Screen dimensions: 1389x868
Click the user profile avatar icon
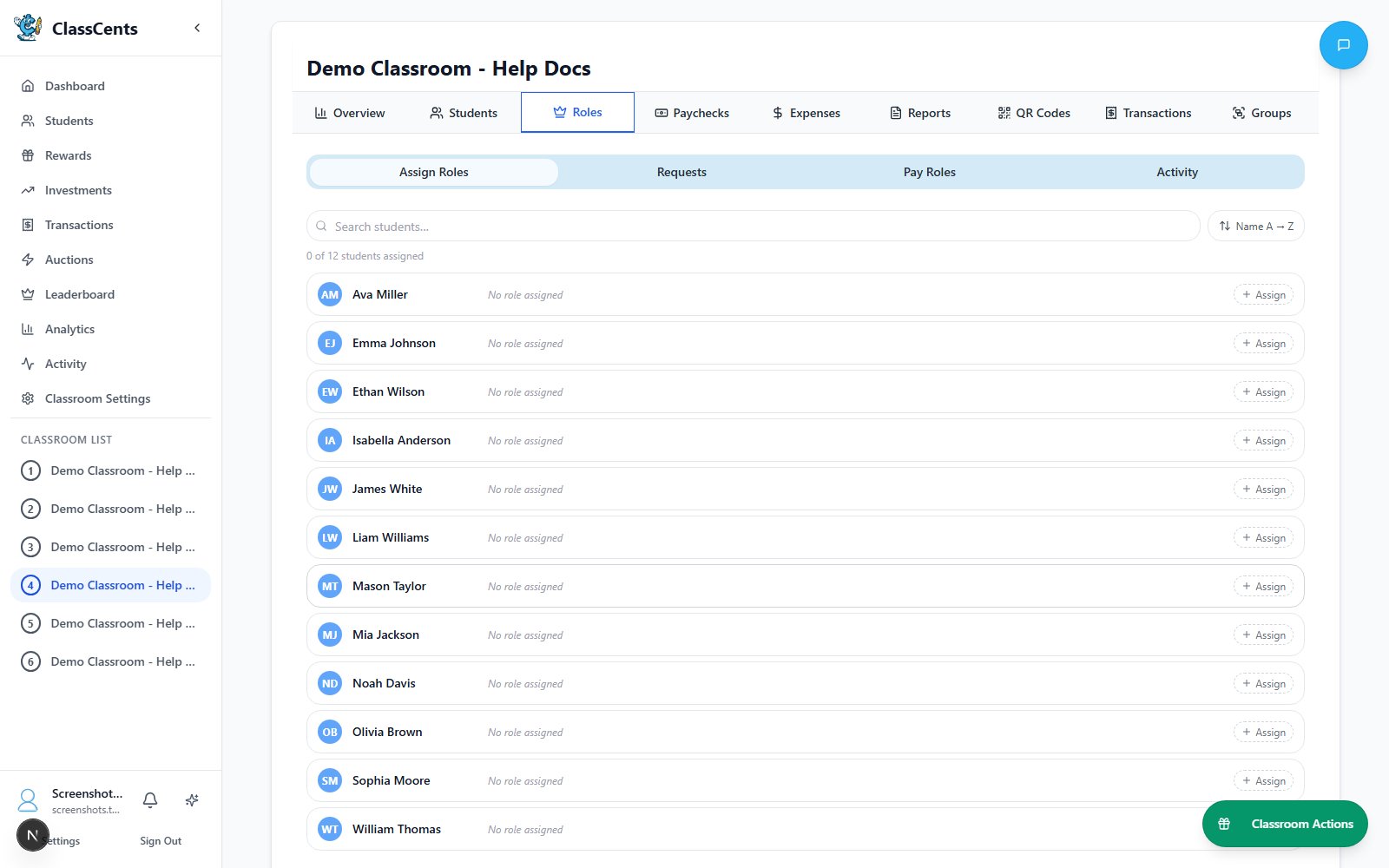tap(28, 800)
